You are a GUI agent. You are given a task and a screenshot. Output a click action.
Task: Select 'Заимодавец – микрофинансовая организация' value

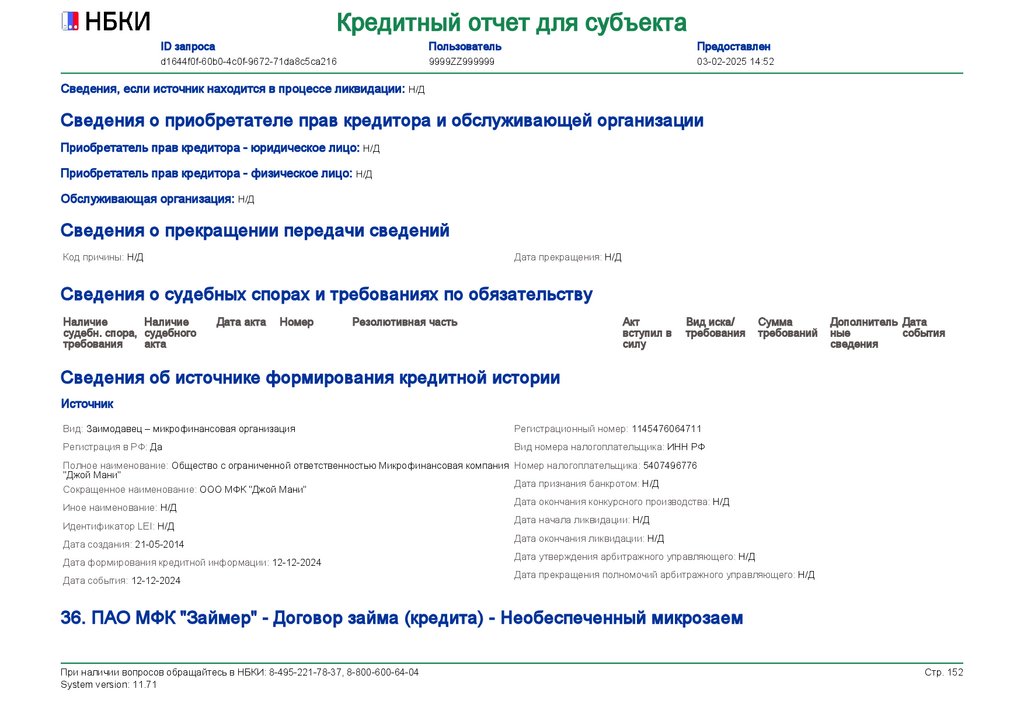click(x=191, y=429)
